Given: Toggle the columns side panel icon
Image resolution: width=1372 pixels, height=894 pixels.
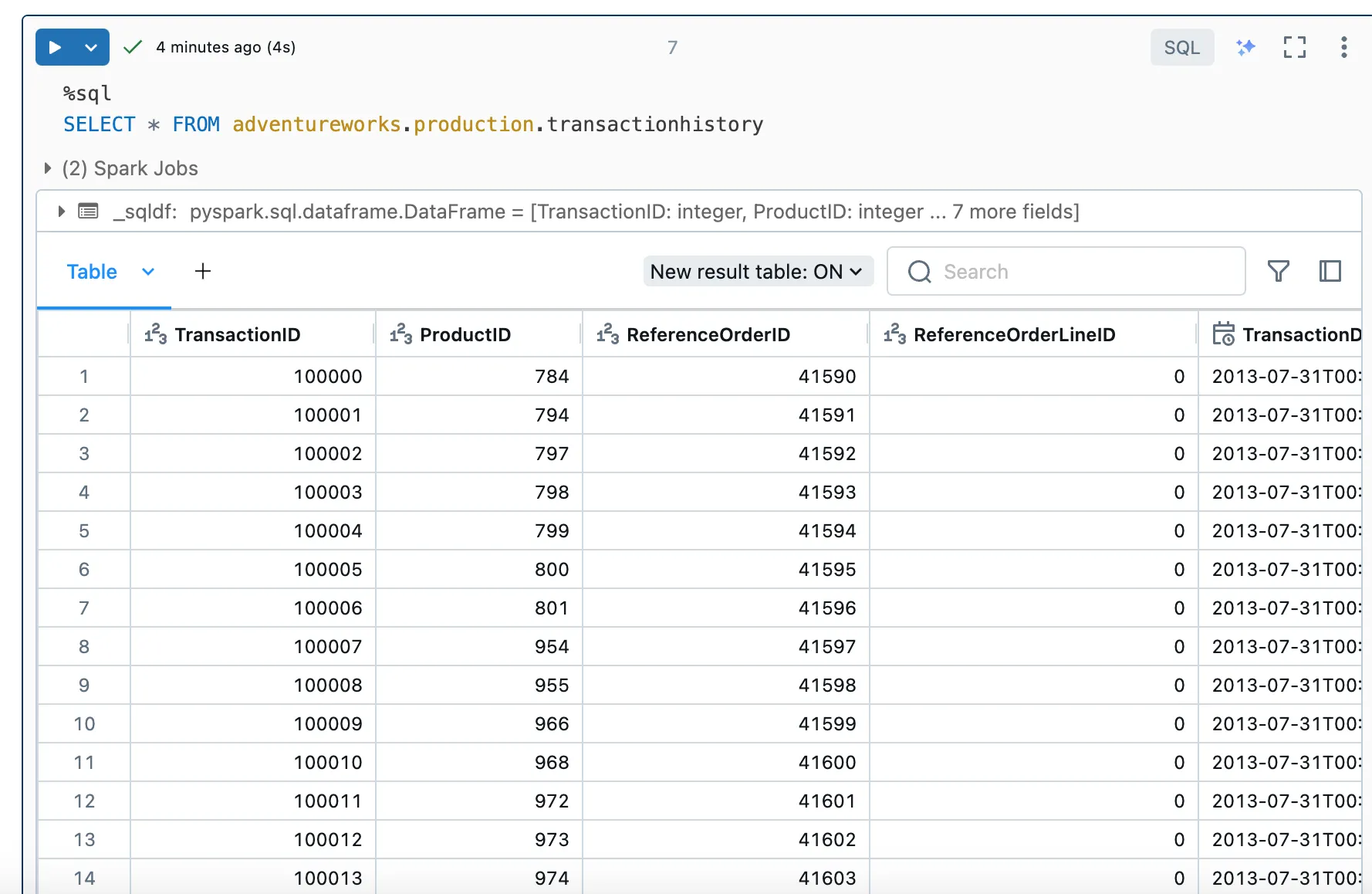Looking at the screenshot, I should (x=1330, y=272).
